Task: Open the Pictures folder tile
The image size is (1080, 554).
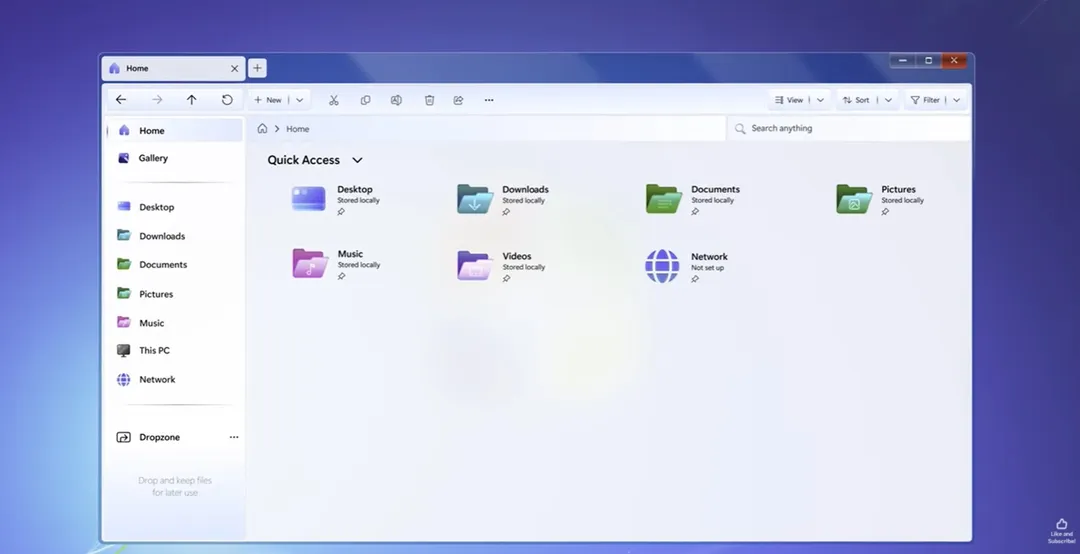Action: click(853, 198)
